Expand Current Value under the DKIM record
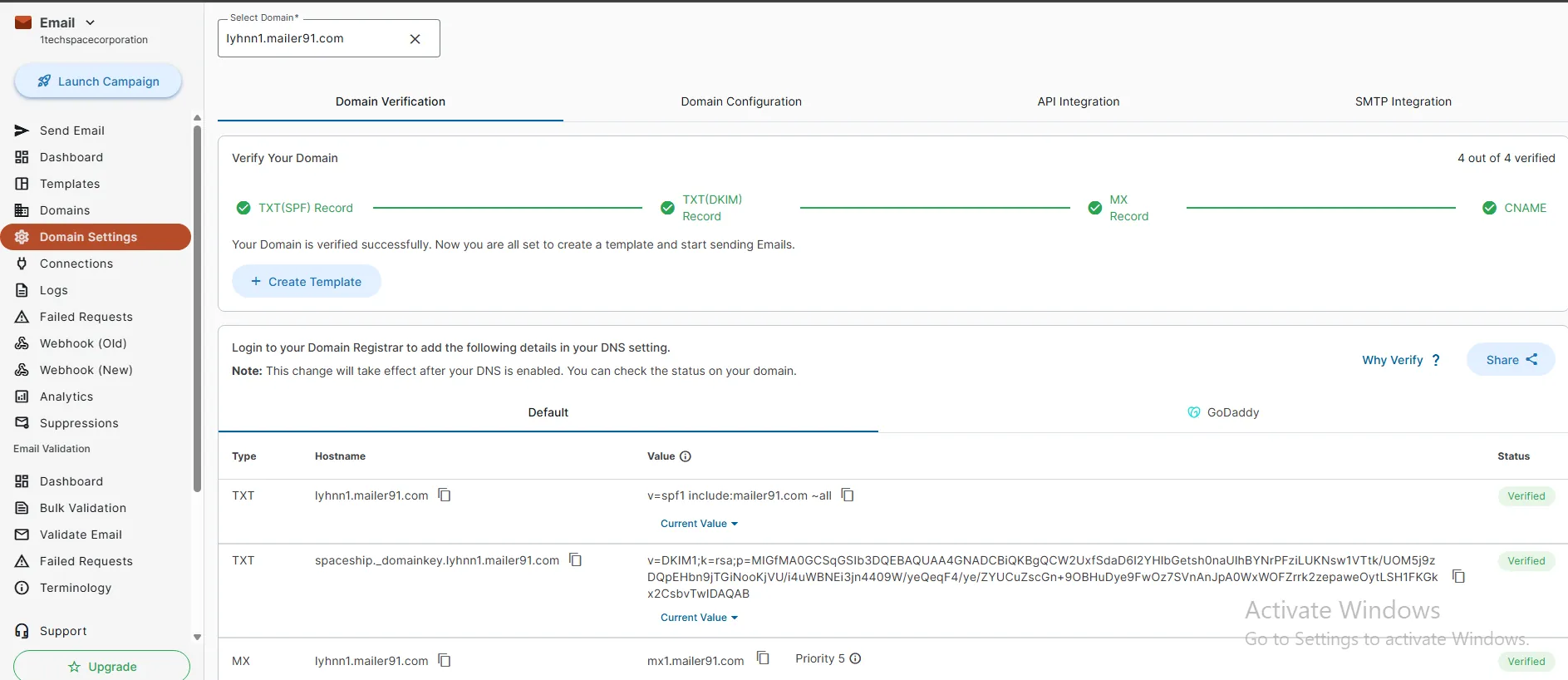 (699, 618)
